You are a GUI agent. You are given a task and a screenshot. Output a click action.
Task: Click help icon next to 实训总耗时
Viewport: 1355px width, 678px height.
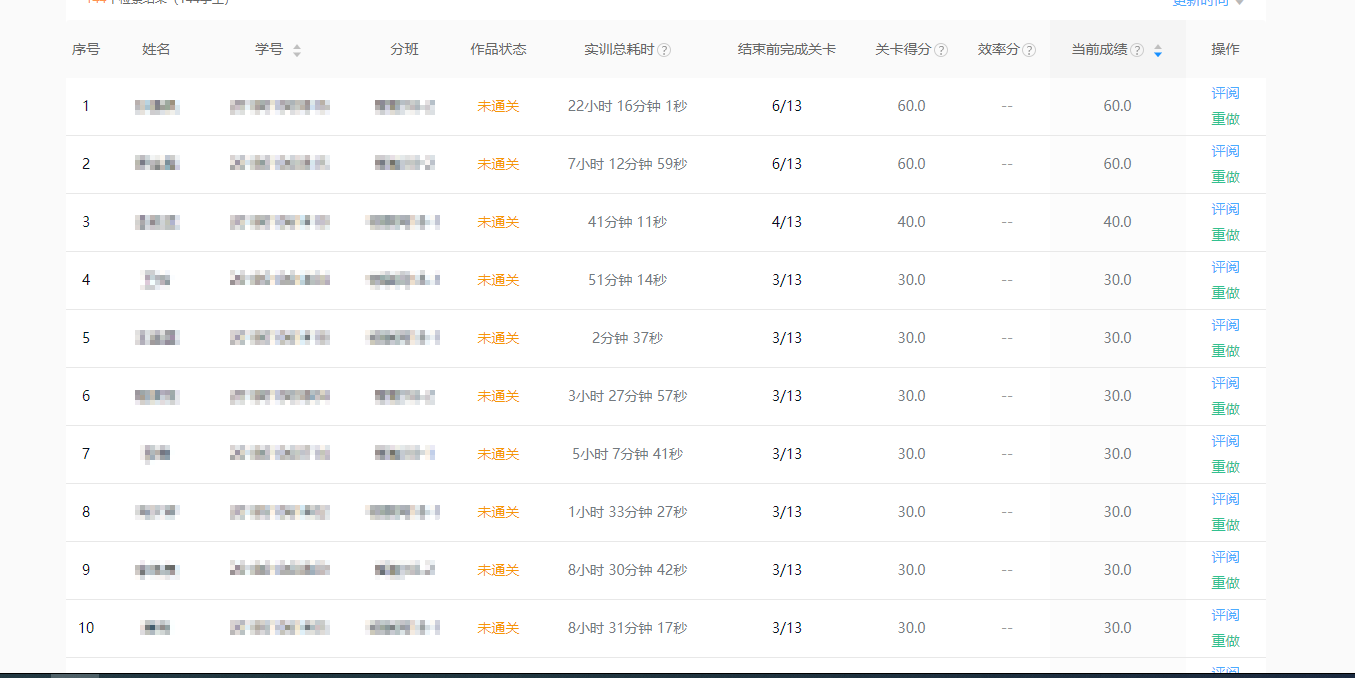665,50
